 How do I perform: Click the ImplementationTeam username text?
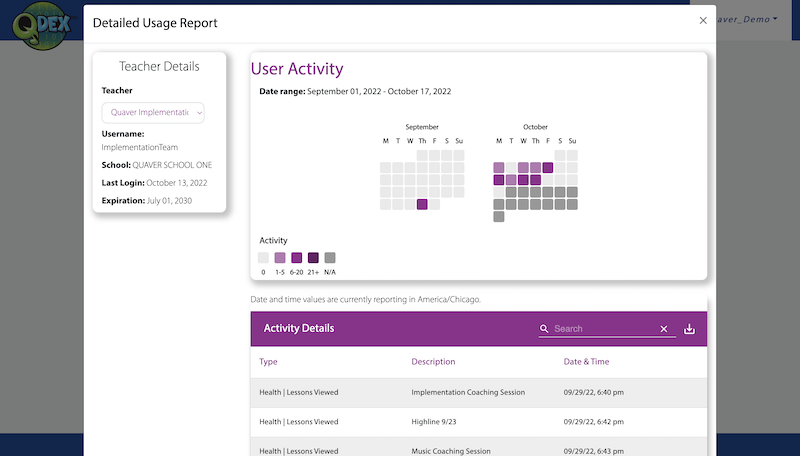(x=140, y=147)
